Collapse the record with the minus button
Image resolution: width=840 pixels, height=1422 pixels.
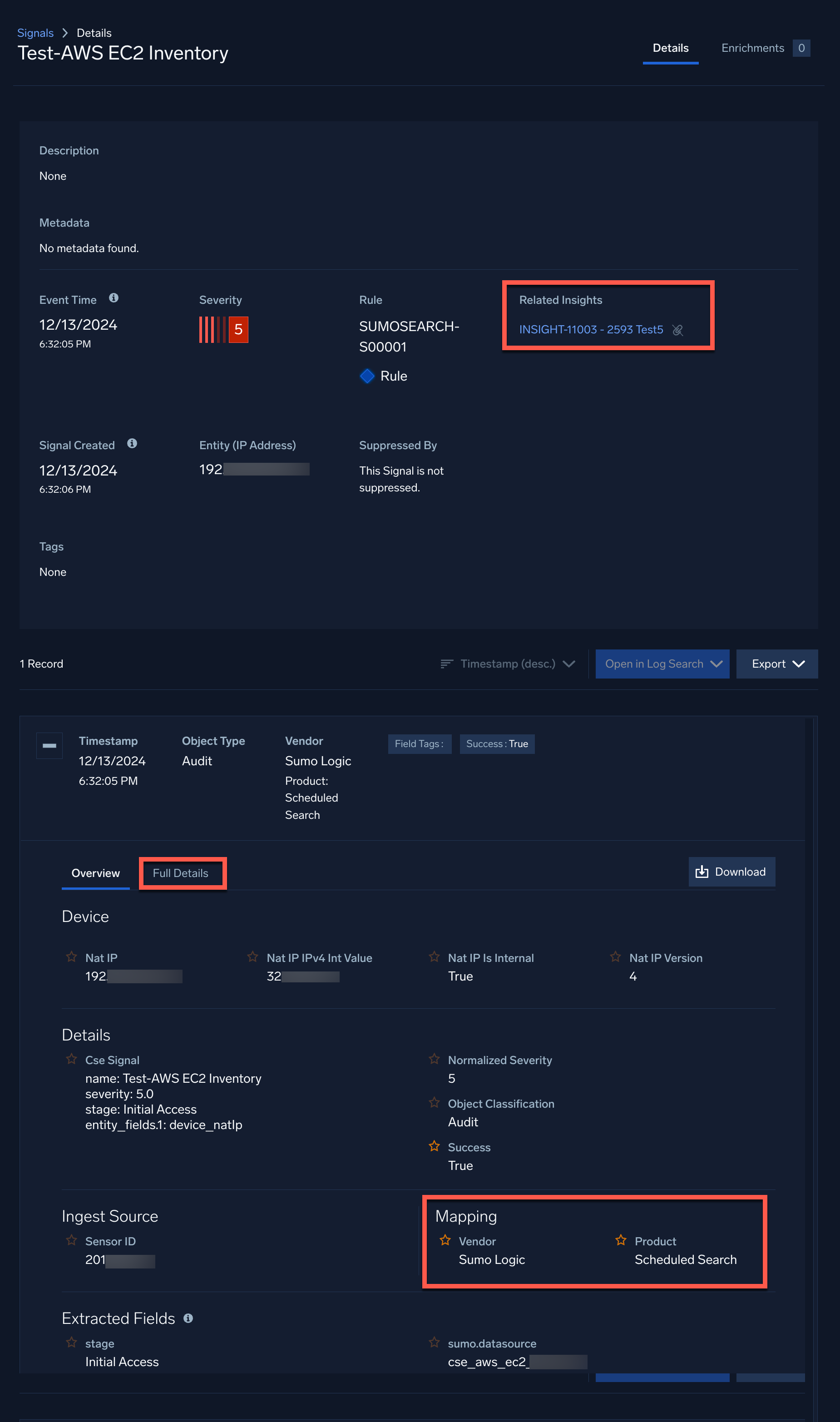tap(49, 746)
